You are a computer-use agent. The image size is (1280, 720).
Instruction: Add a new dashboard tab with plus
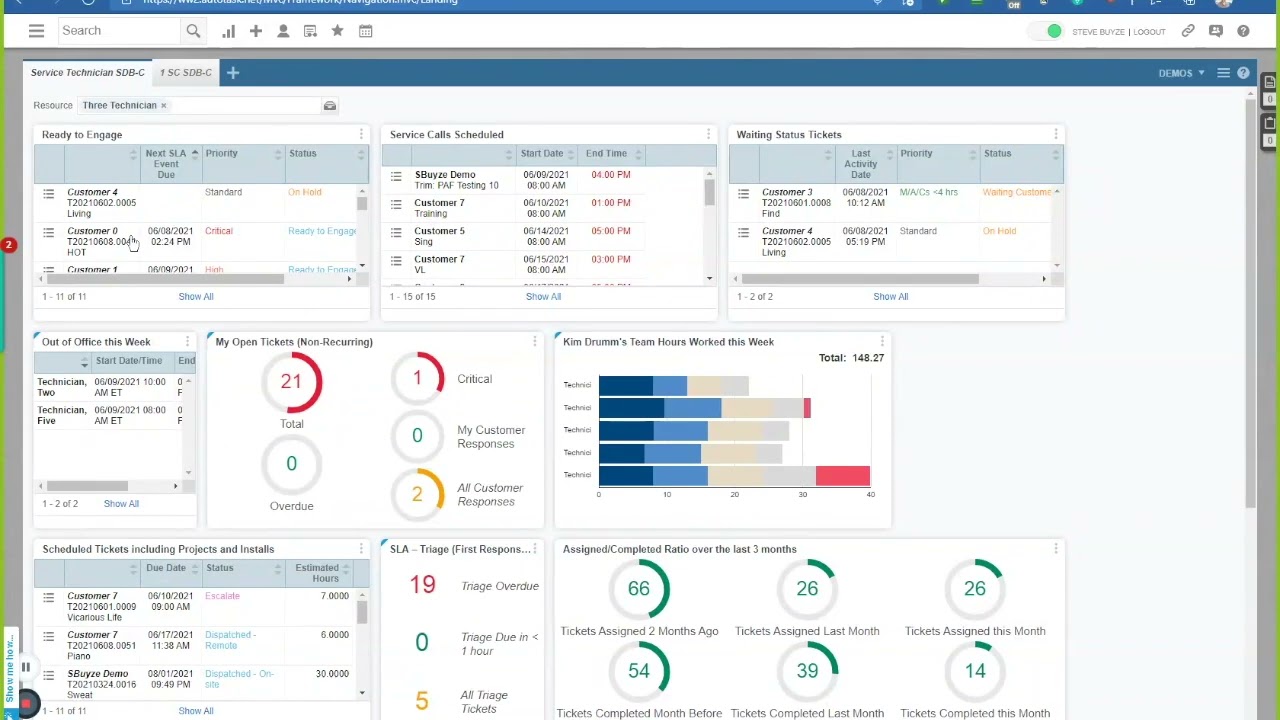pyautogui.click(x=232, y=73)
